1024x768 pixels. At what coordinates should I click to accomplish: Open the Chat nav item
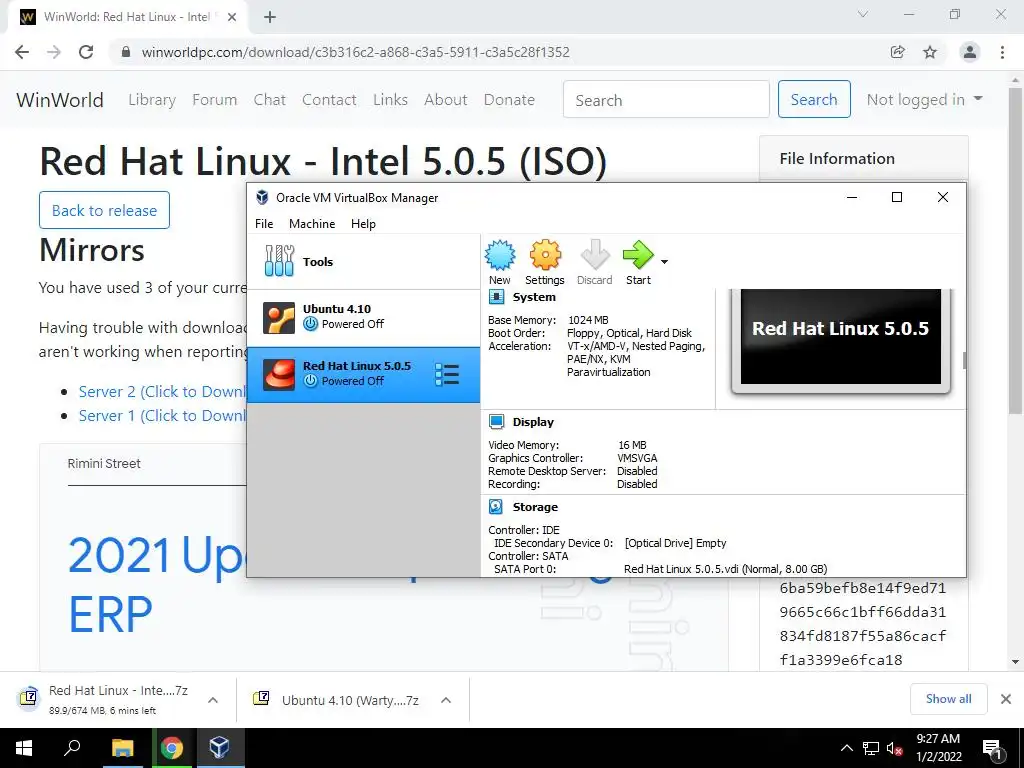[x=270, y=100]
